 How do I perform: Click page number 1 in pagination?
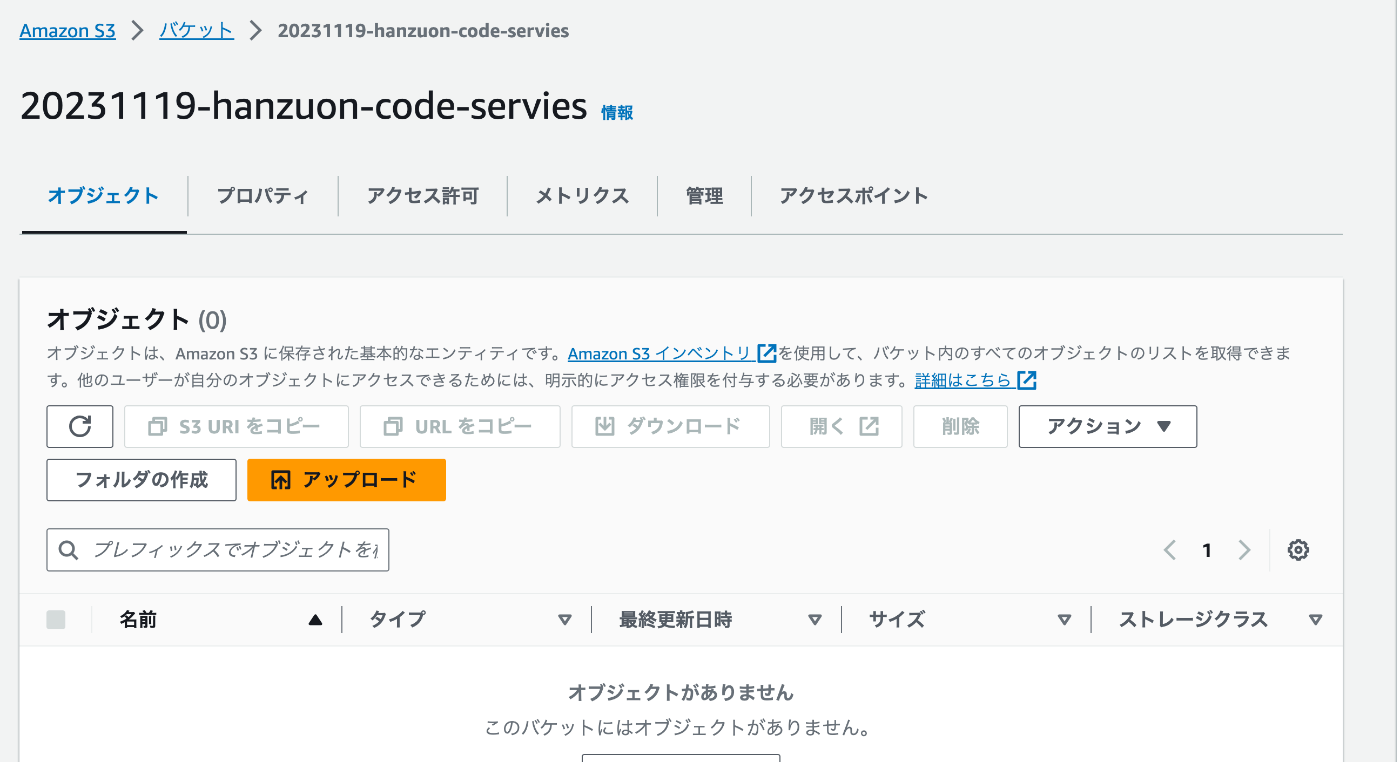point(1207,550)
